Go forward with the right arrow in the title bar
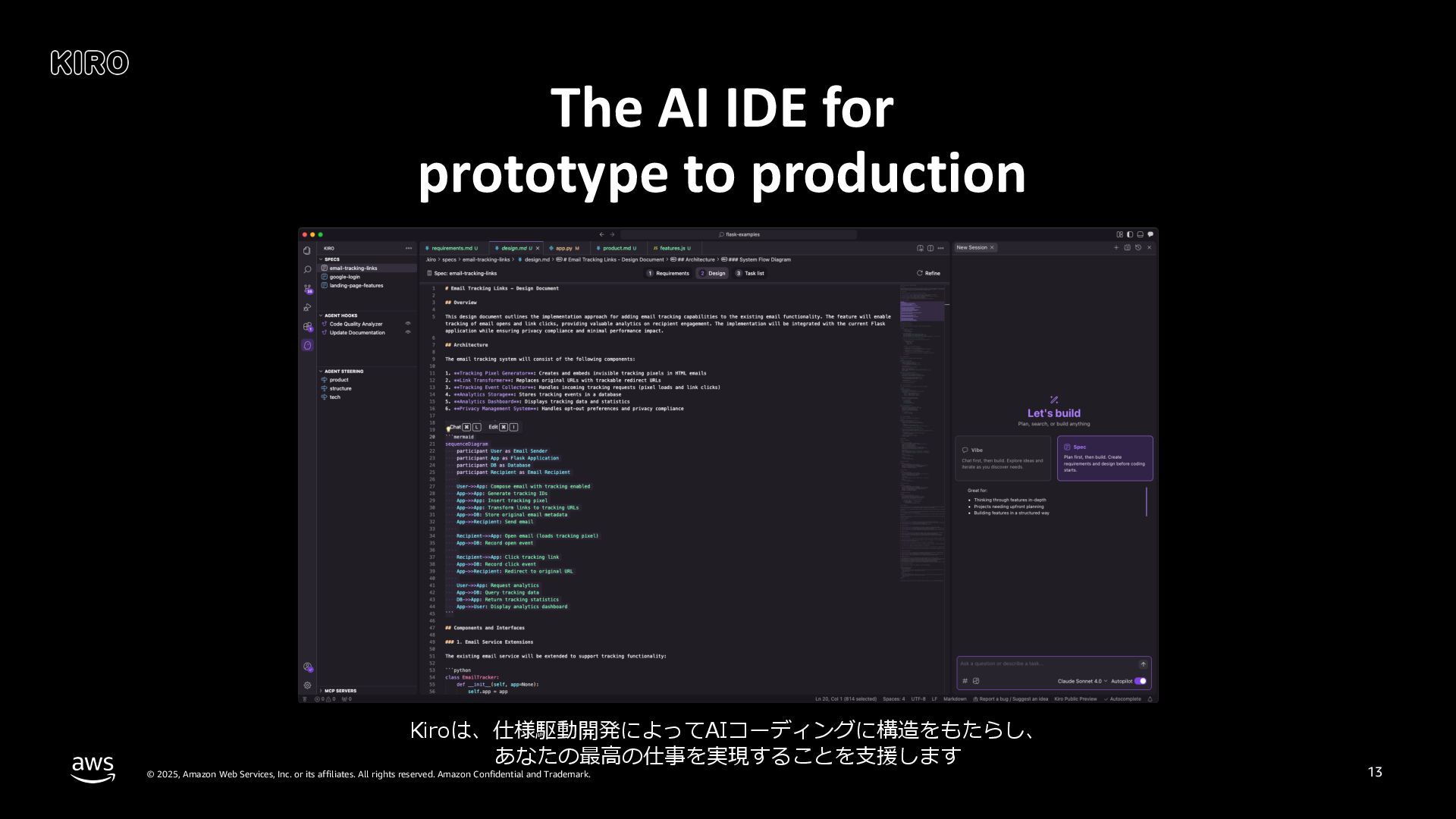The width and height of the screenshot is (1456, 819). point(613,234)
